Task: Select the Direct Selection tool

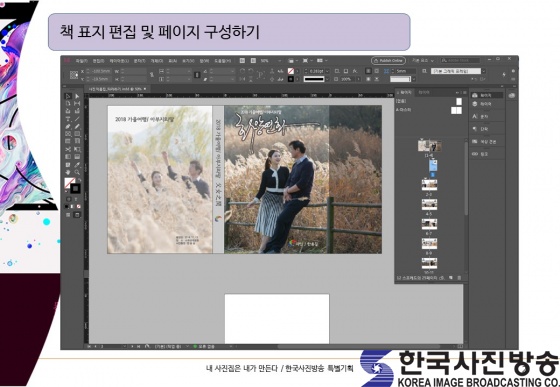Action: 77,96
